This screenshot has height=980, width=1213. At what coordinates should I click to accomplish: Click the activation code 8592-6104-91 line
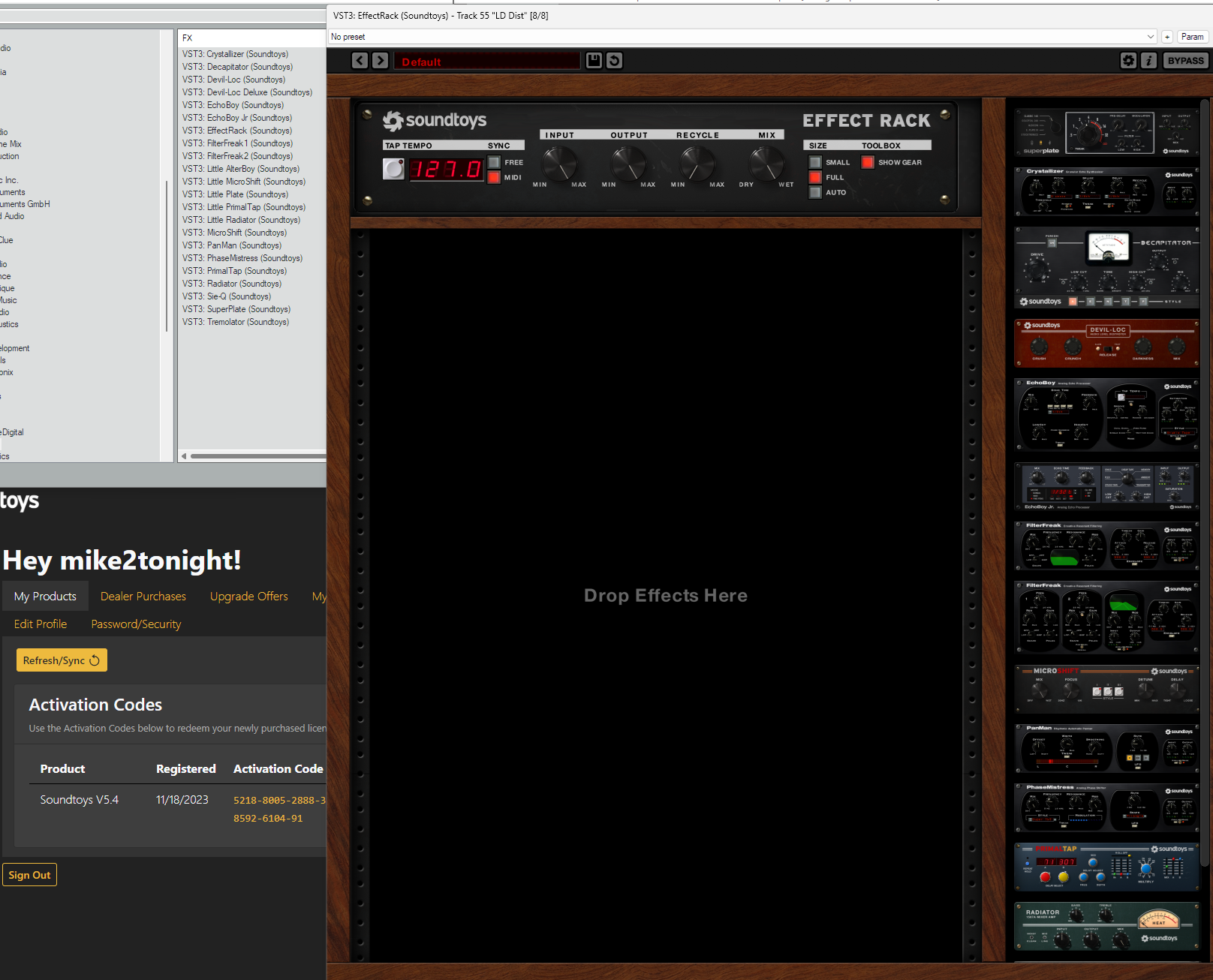[x=268, y=819]
